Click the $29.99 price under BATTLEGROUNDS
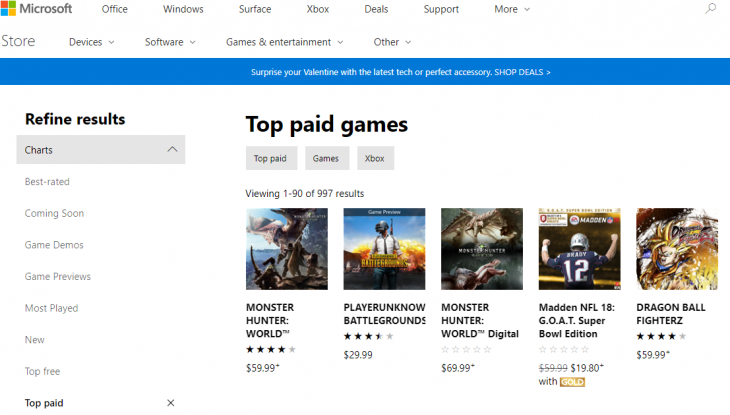Viewport: 730px width, 415px height. pyautogui.click(x=358, y=355)
